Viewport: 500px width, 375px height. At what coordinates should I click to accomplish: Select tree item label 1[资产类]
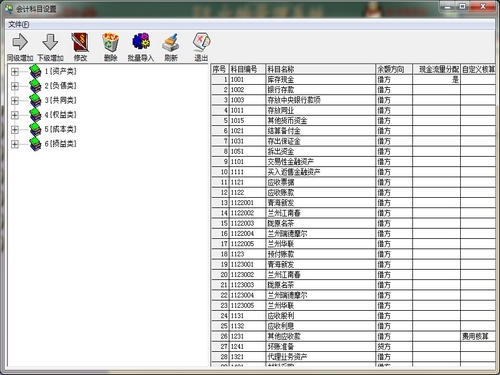pos(61,71)
